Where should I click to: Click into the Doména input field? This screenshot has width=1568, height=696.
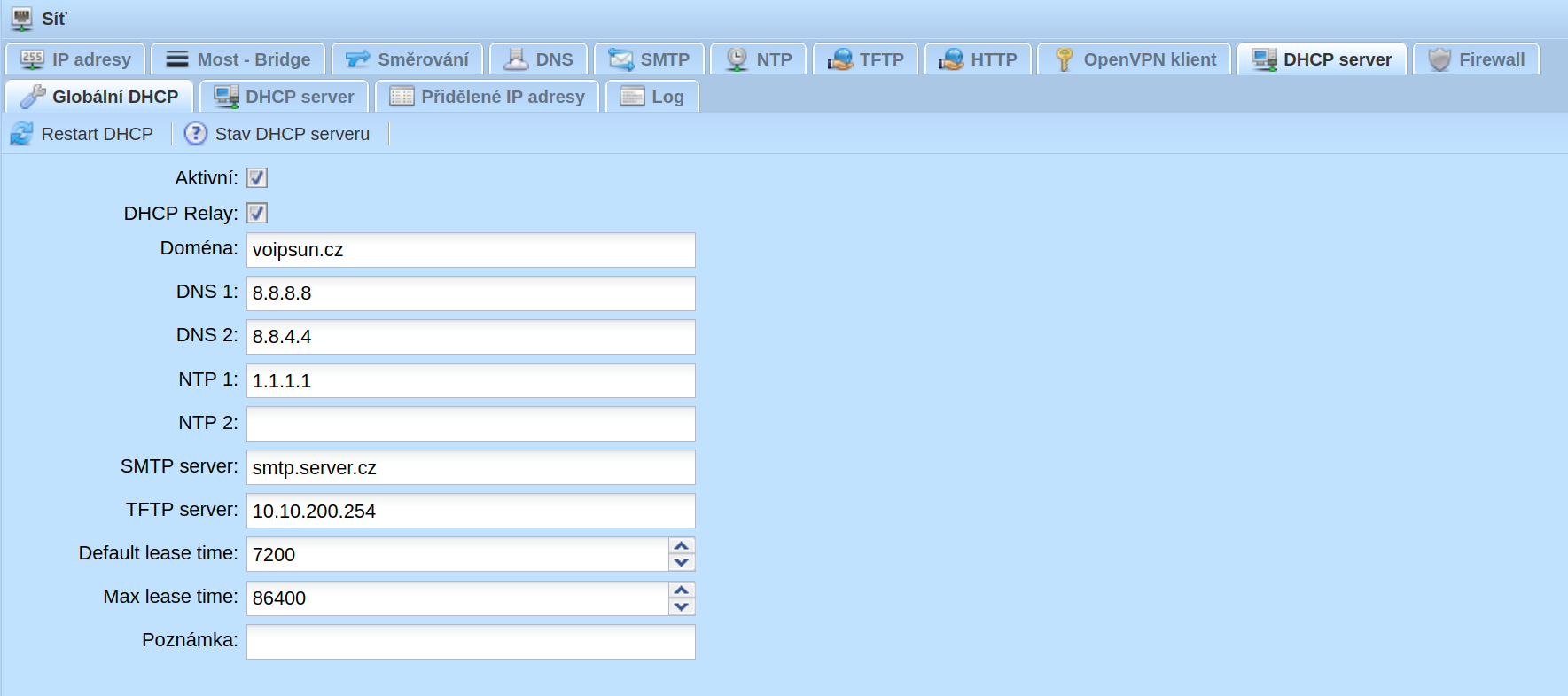pos(471,250)
